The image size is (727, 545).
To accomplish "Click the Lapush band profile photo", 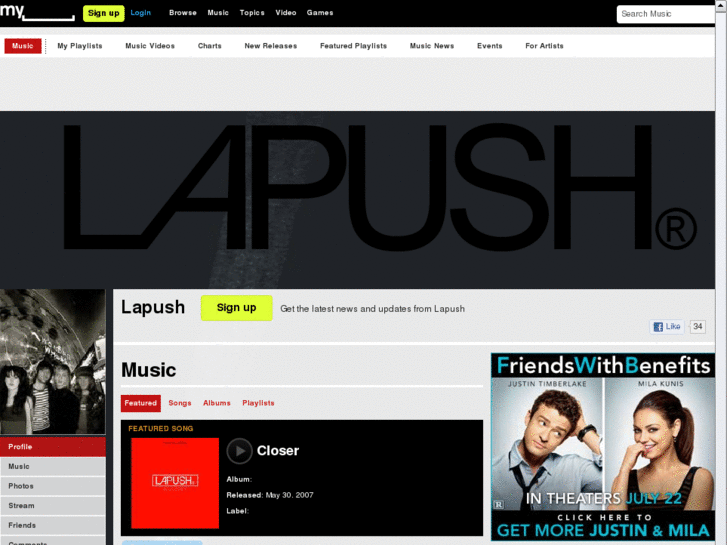I will pyautogui.click(x=53, y=362).
